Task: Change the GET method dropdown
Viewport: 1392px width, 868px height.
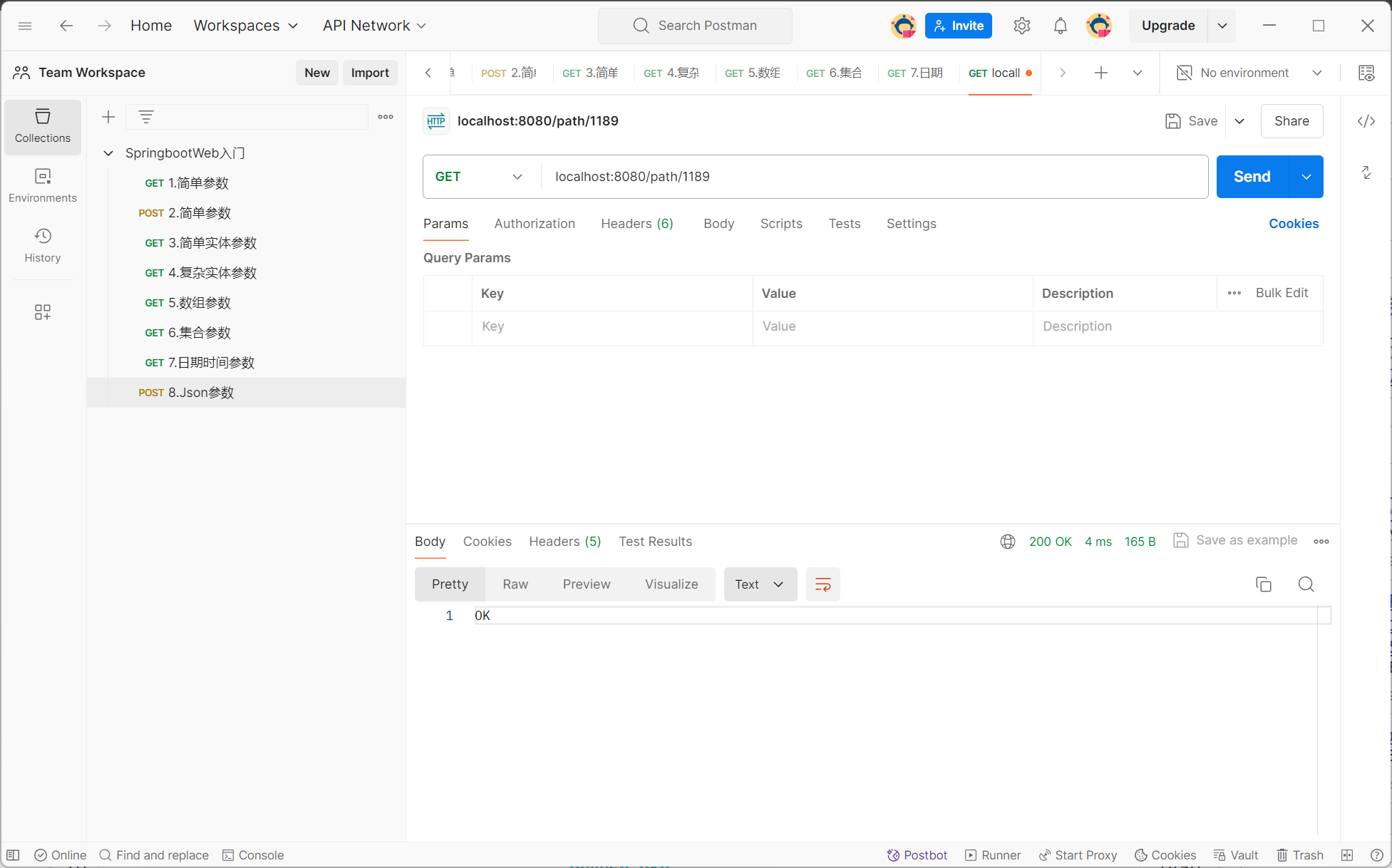Action: 479,177
